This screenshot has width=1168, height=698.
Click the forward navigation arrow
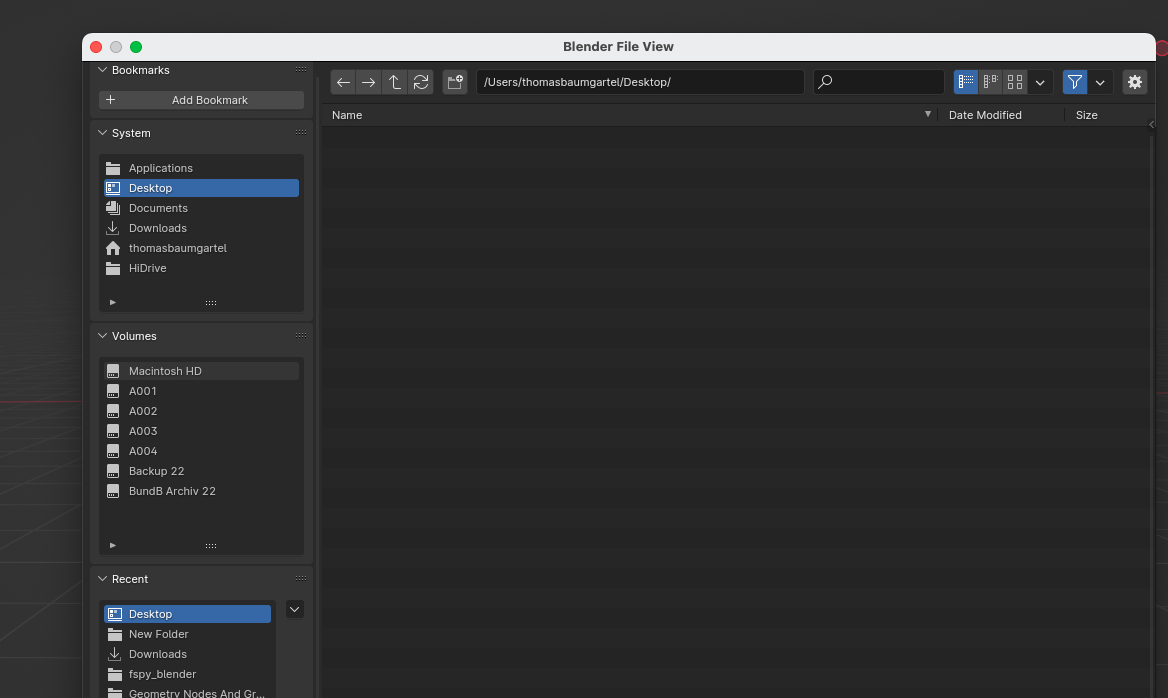[x=369, y=82]
